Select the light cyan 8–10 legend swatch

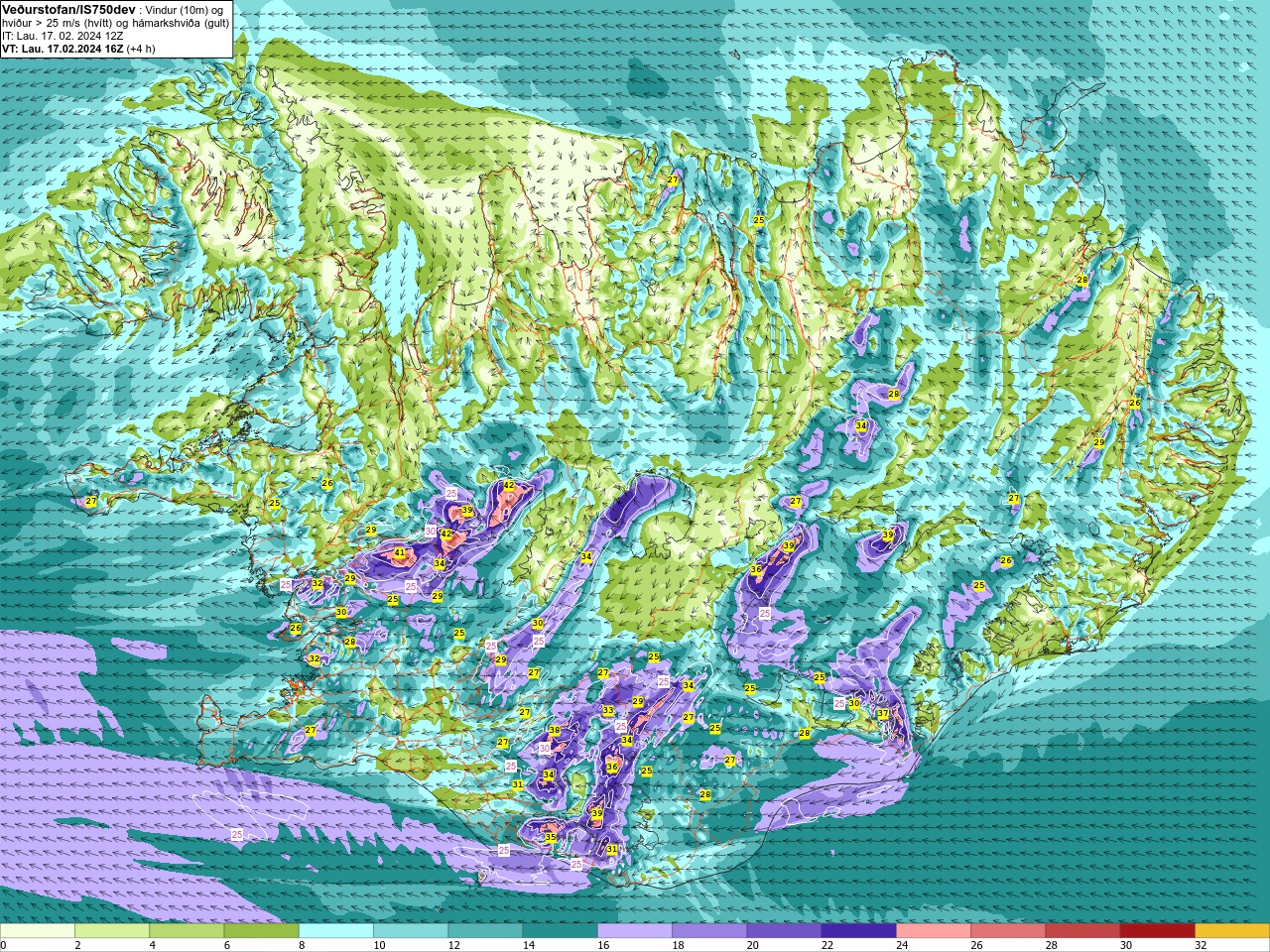336,931
